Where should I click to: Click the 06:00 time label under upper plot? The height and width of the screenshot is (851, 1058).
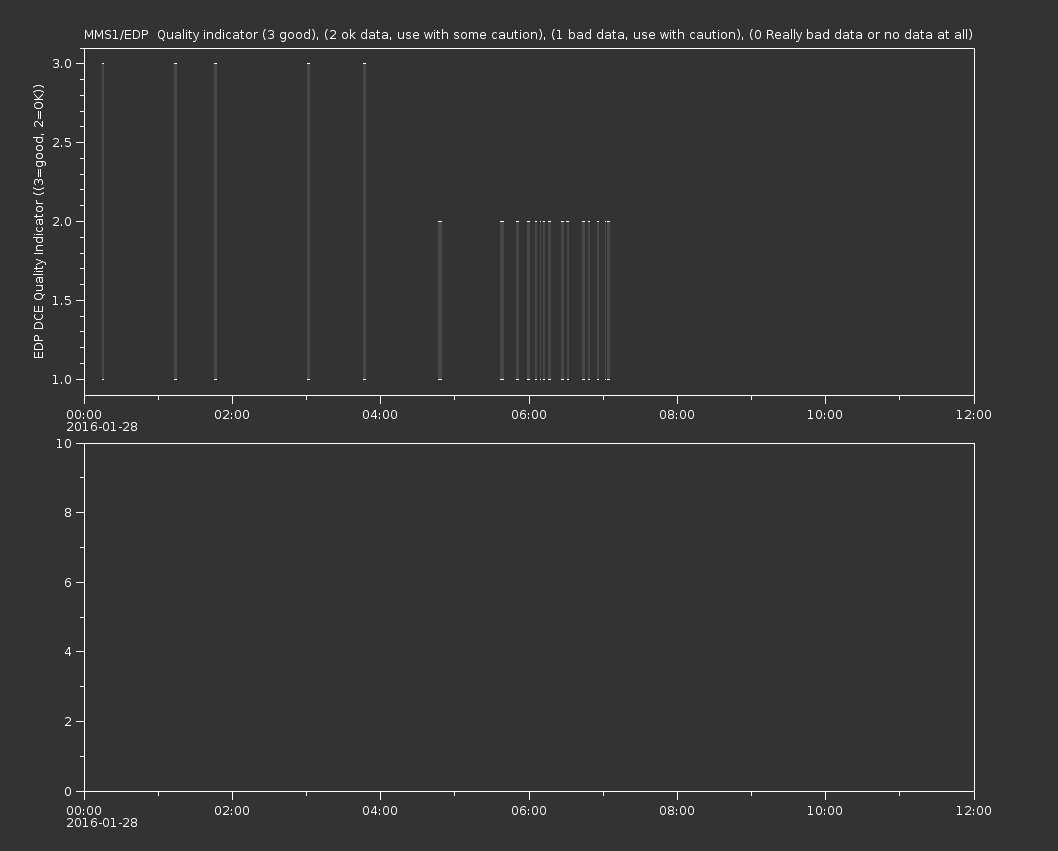(x=528, y=414)
